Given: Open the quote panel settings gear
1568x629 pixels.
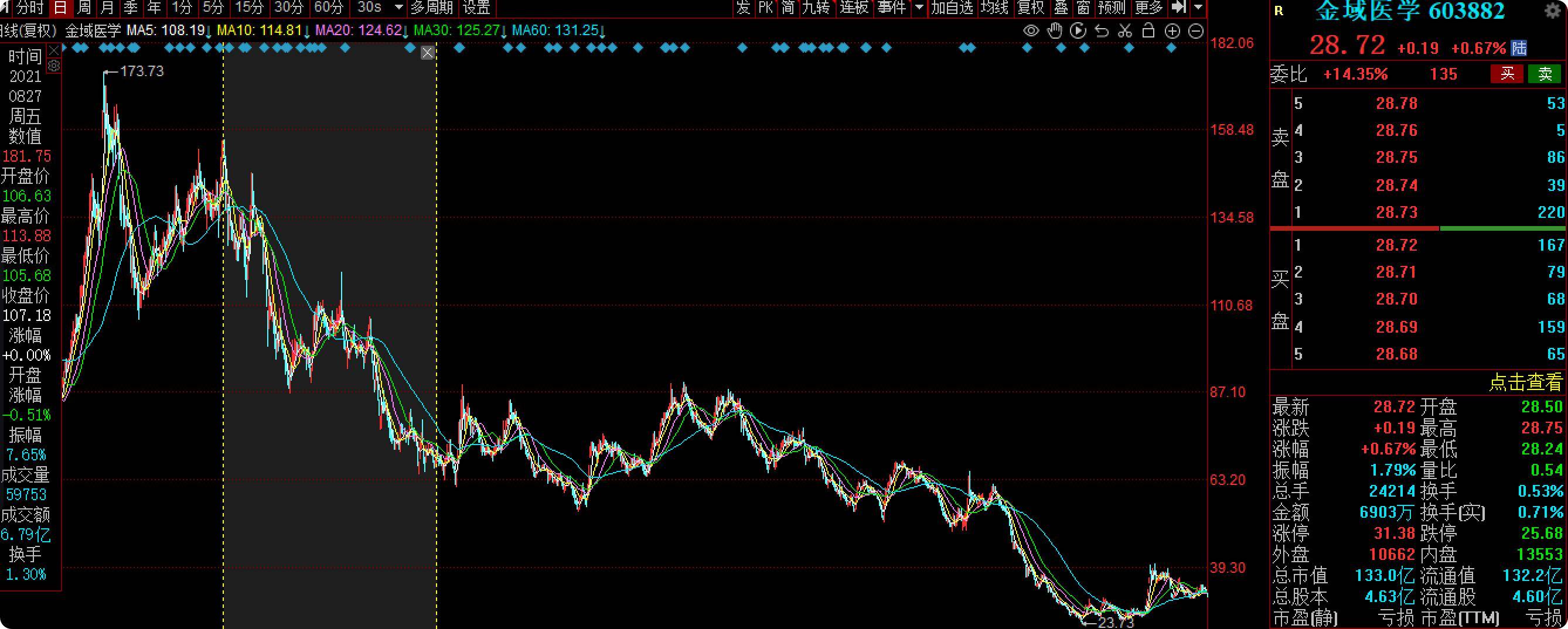Looking at the screenshot, I should pos(1554,12).
